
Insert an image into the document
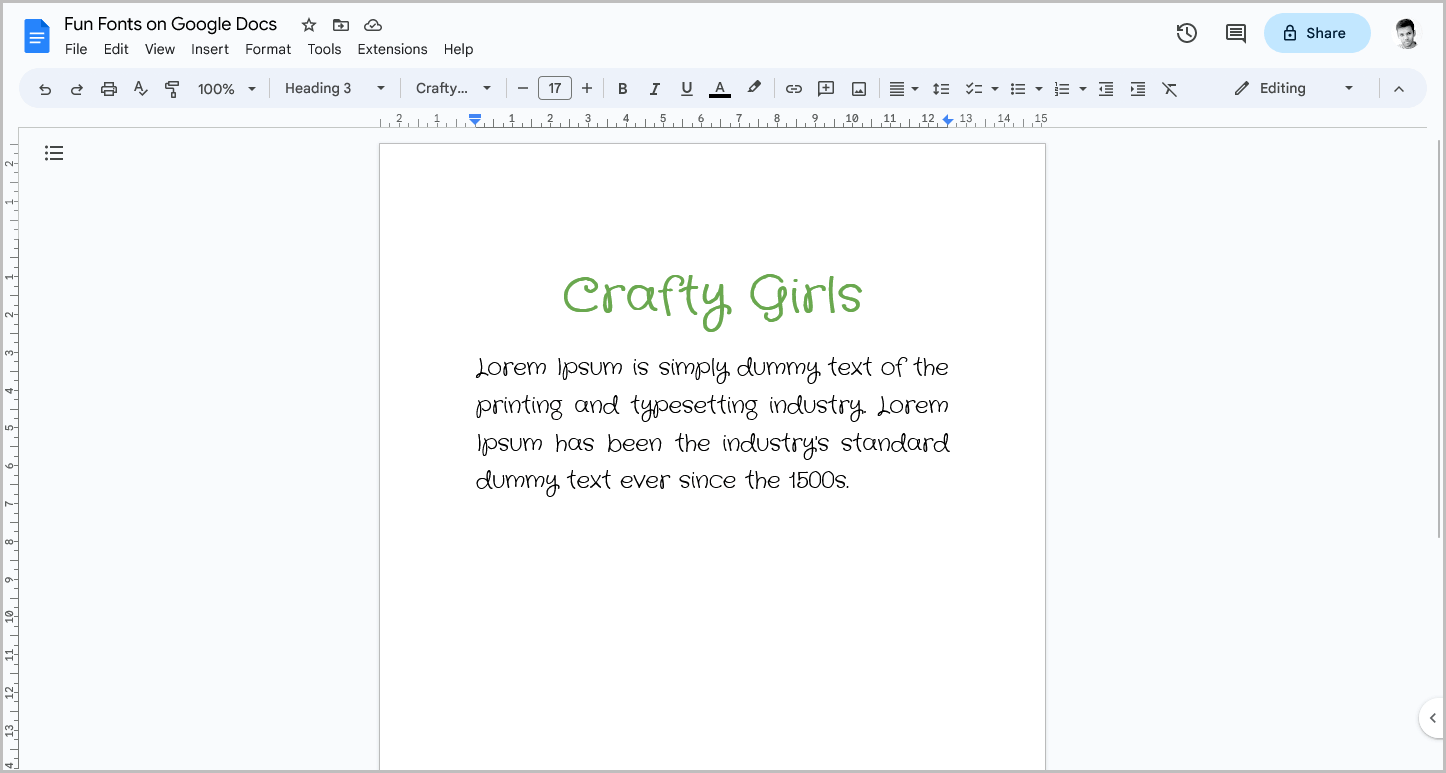(858, 88)
